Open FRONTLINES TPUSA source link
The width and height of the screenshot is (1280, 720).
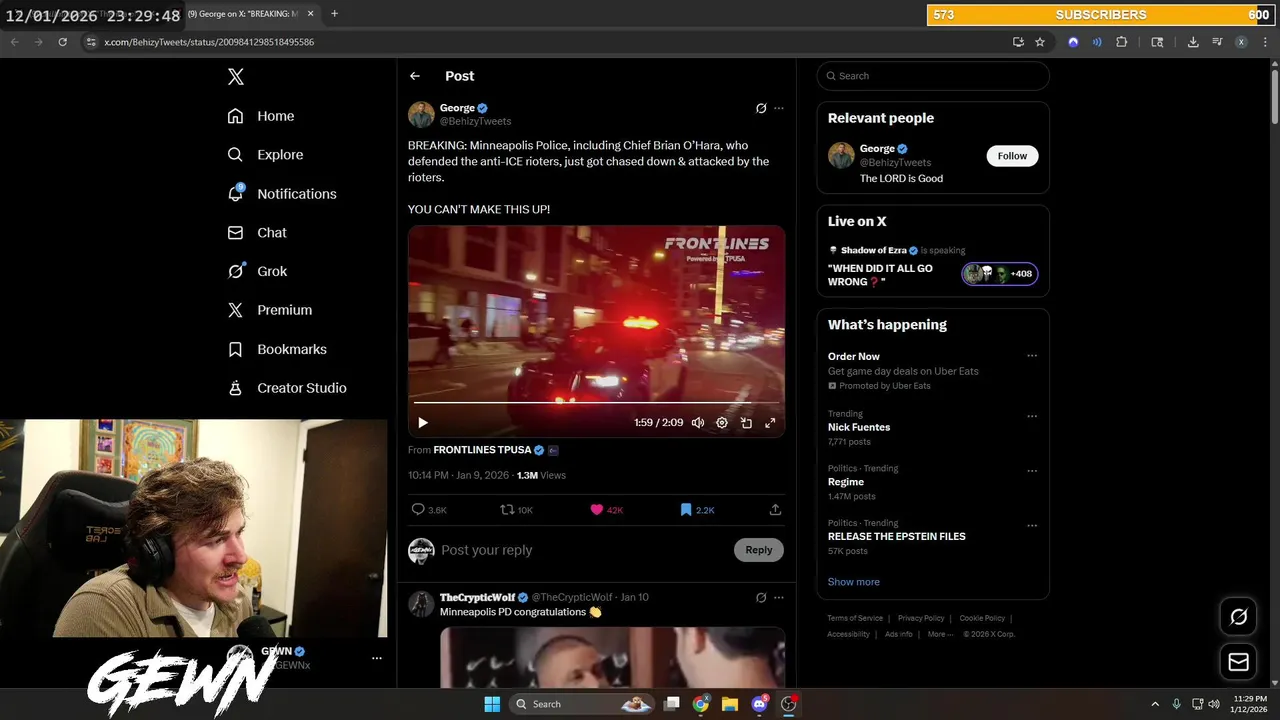[482, 450]
